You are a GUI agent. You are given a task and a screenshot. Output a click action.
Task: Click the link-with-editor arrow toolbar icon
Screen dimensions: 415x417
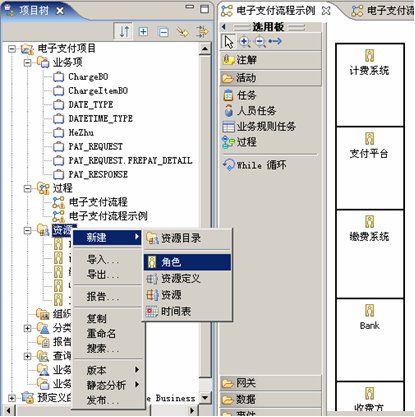click(x=182, y=32)
